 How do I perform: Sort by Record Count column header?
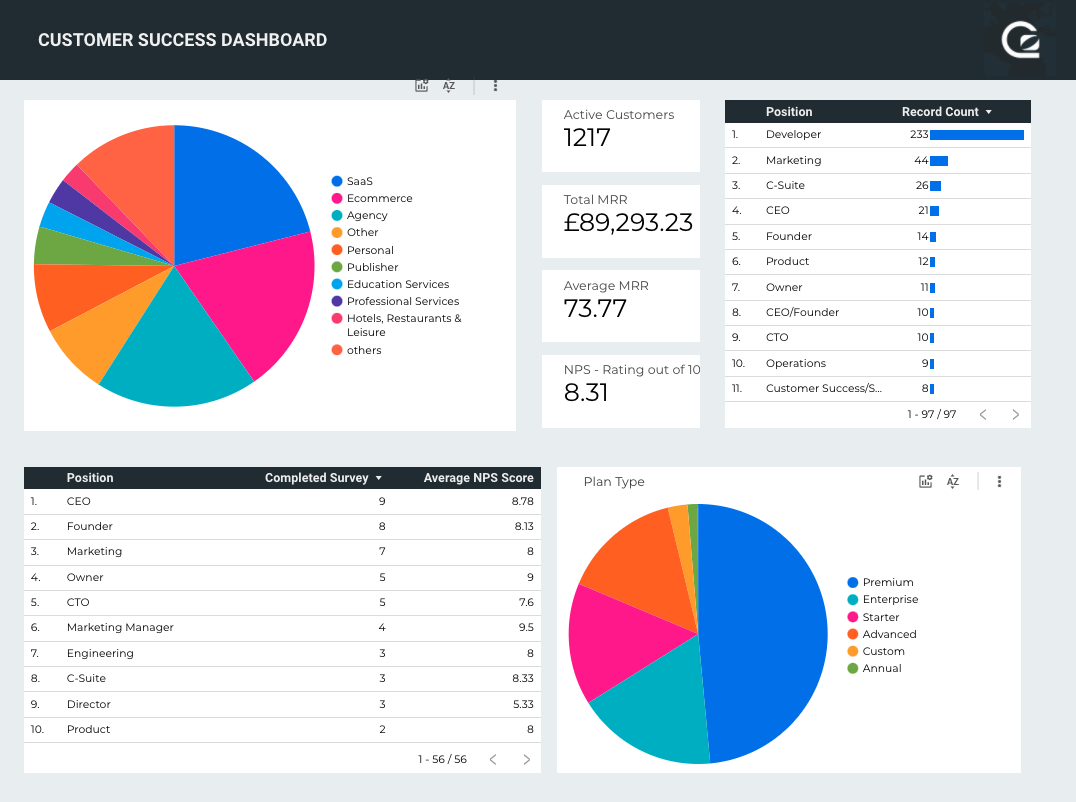[945, 112]
